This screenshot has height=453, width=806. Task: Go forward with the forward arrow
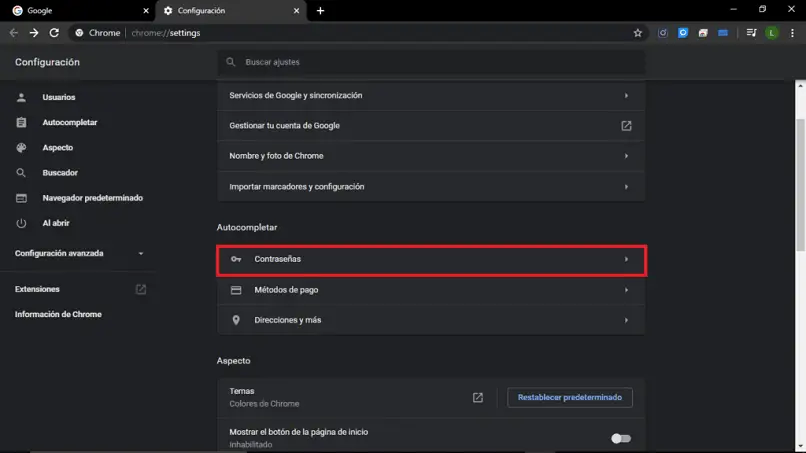tap(34, 33)
